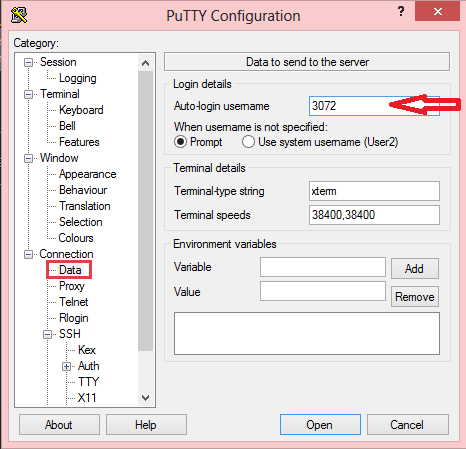Select the Data category
The height and width of the screenshot is (449, 466).
pos(70,270)
